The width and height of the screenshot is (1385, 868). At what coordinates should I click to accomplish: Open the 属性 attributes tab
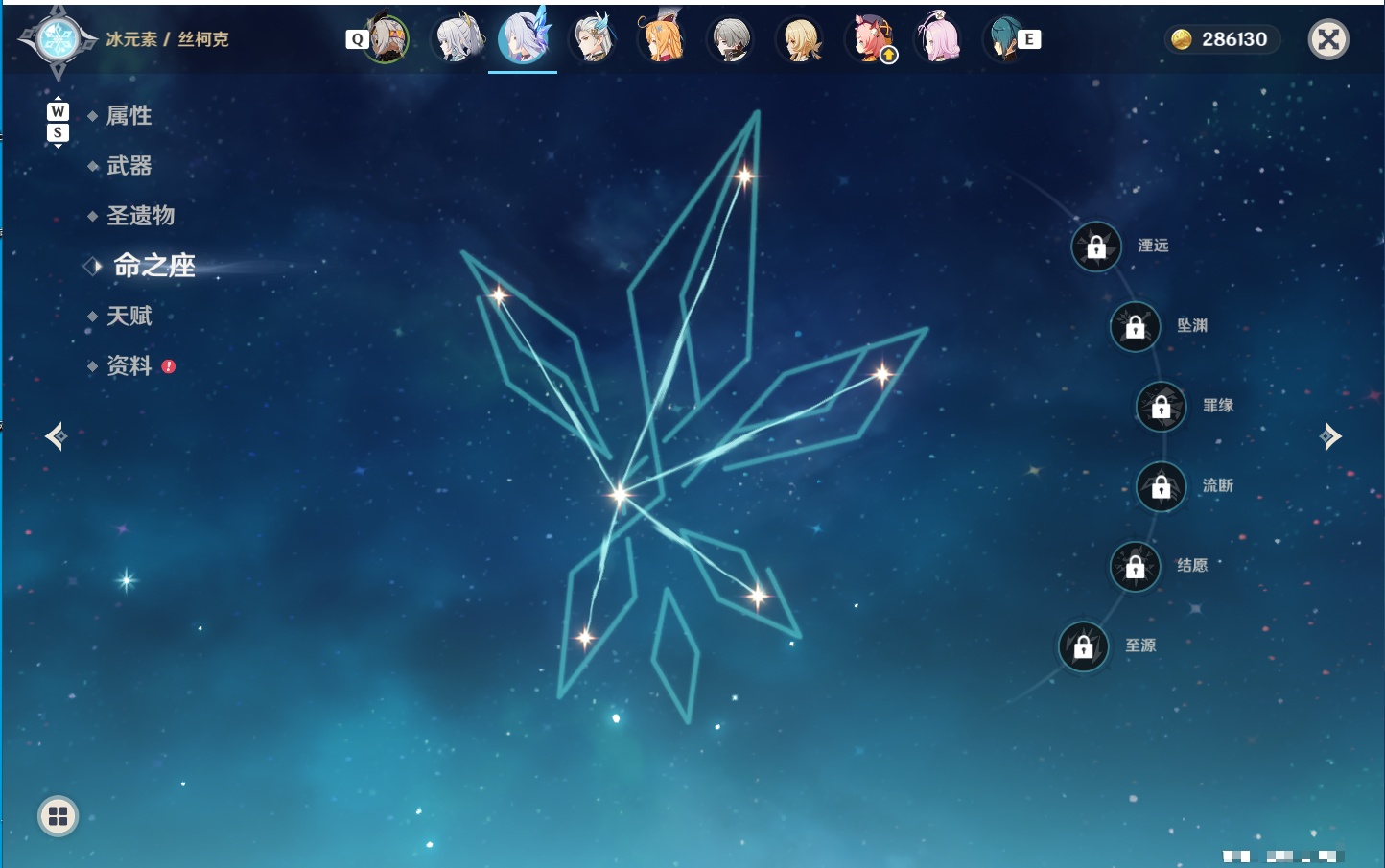pos(129,116)
